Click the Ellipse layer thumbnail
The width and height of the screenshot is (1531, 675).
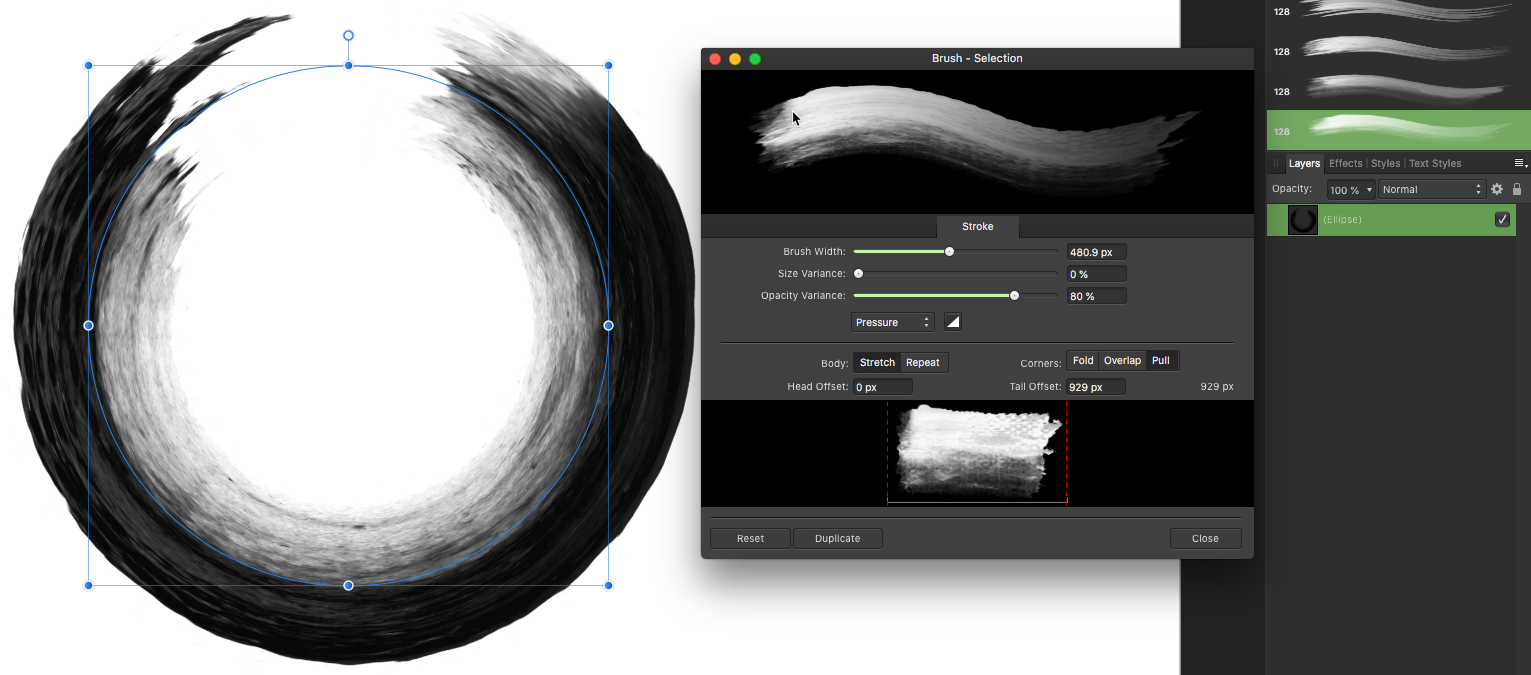tap(1302, 220)
